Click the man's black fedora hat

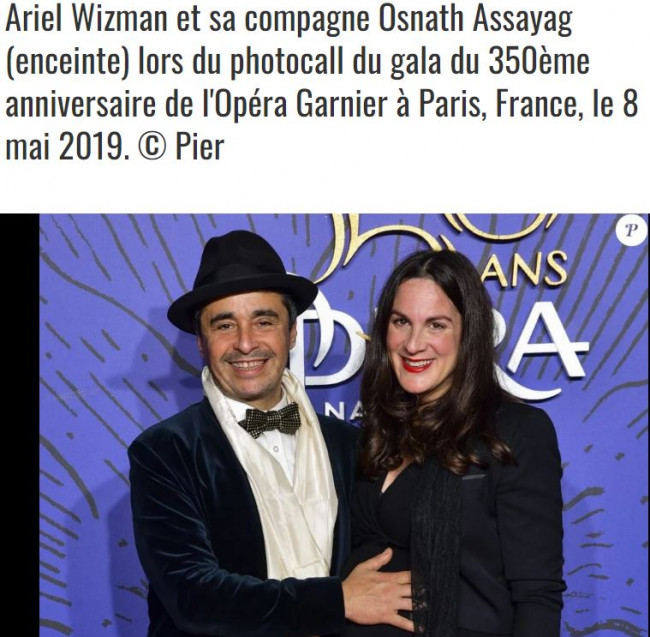click(x=242, y=281)
